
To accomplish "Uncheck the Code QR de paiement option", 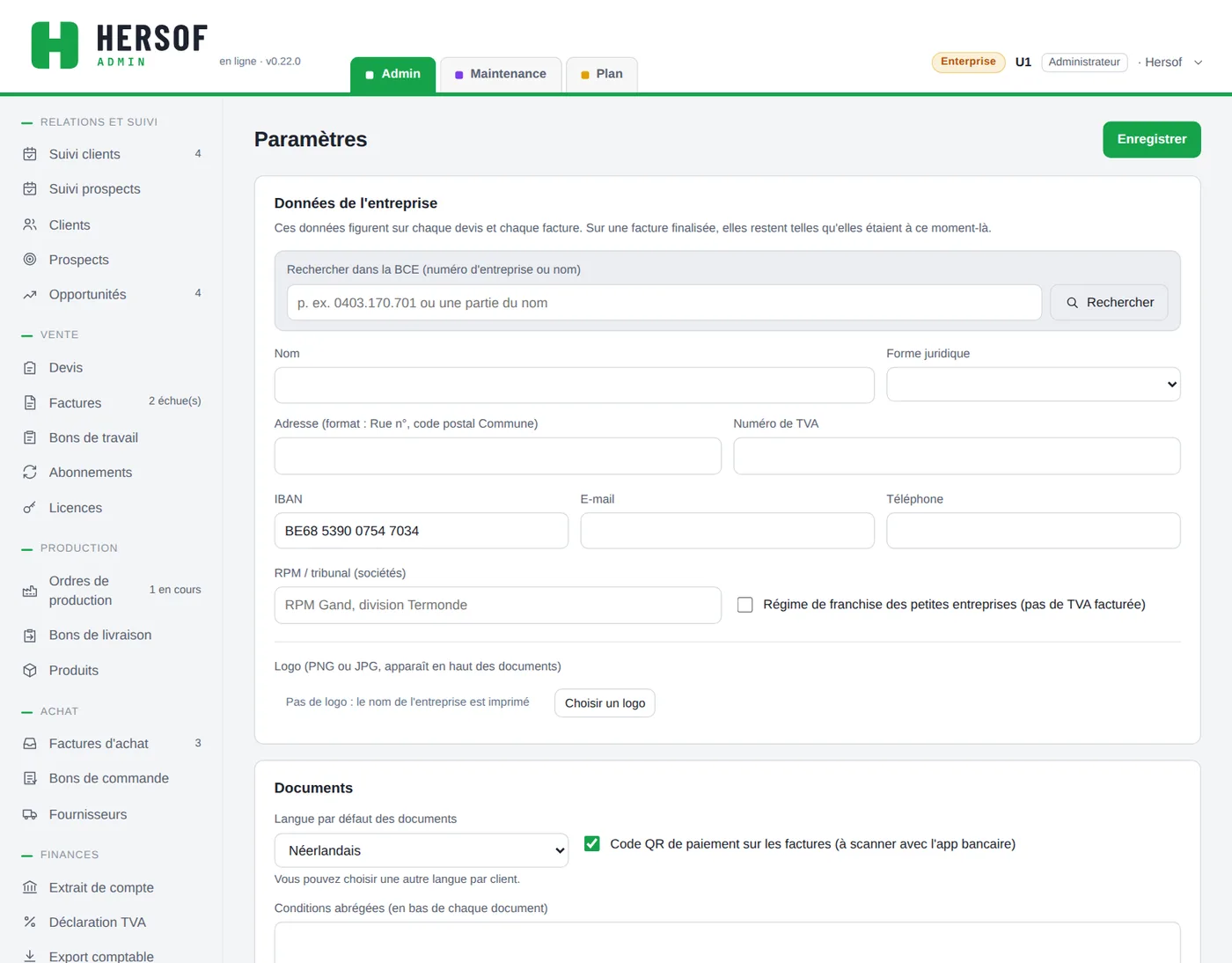I will pyautogui.click(x=592, y=843).
